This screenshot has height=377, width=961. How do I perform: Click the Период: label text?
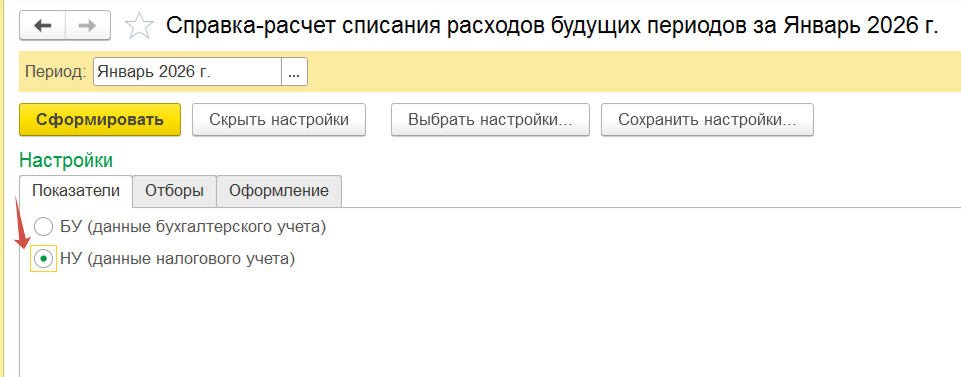(56, 72)
